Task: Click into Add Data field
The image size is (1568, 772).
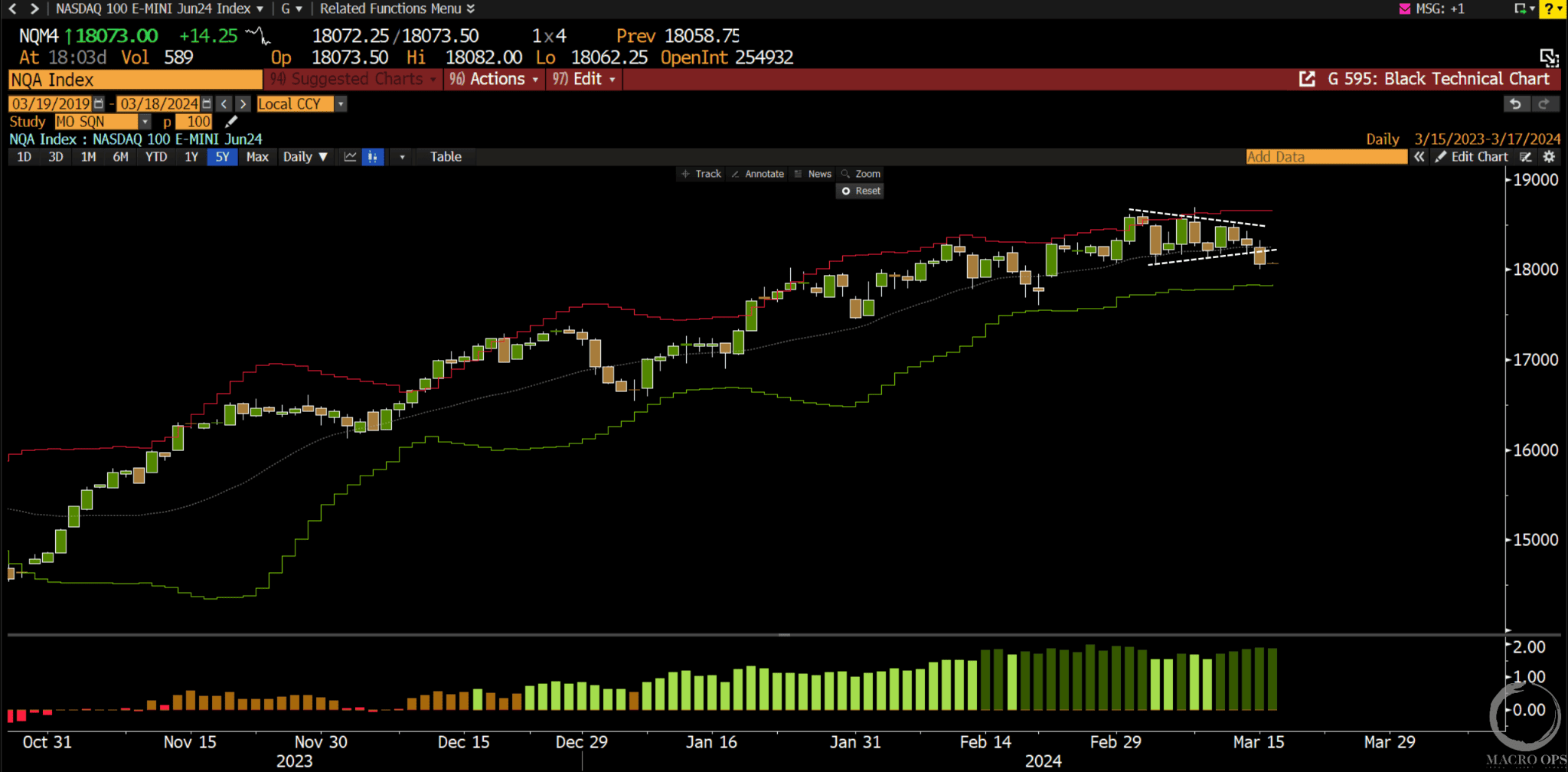Action: 1326,156
